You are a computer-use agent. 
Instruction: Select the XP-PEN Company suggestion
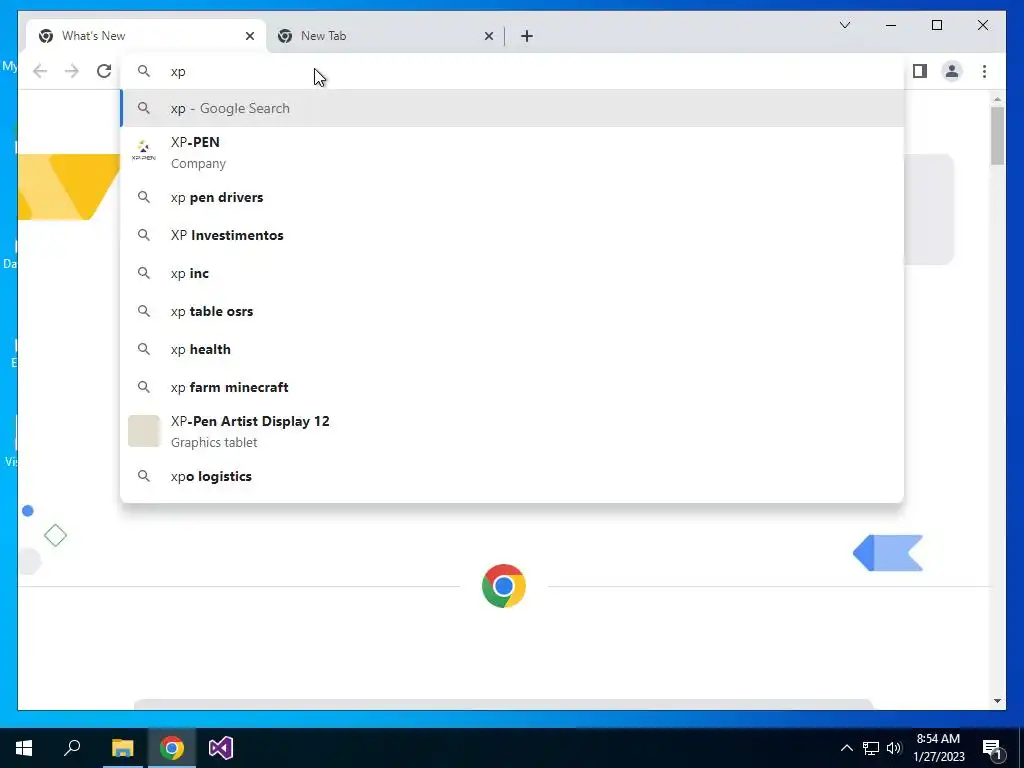512,152
